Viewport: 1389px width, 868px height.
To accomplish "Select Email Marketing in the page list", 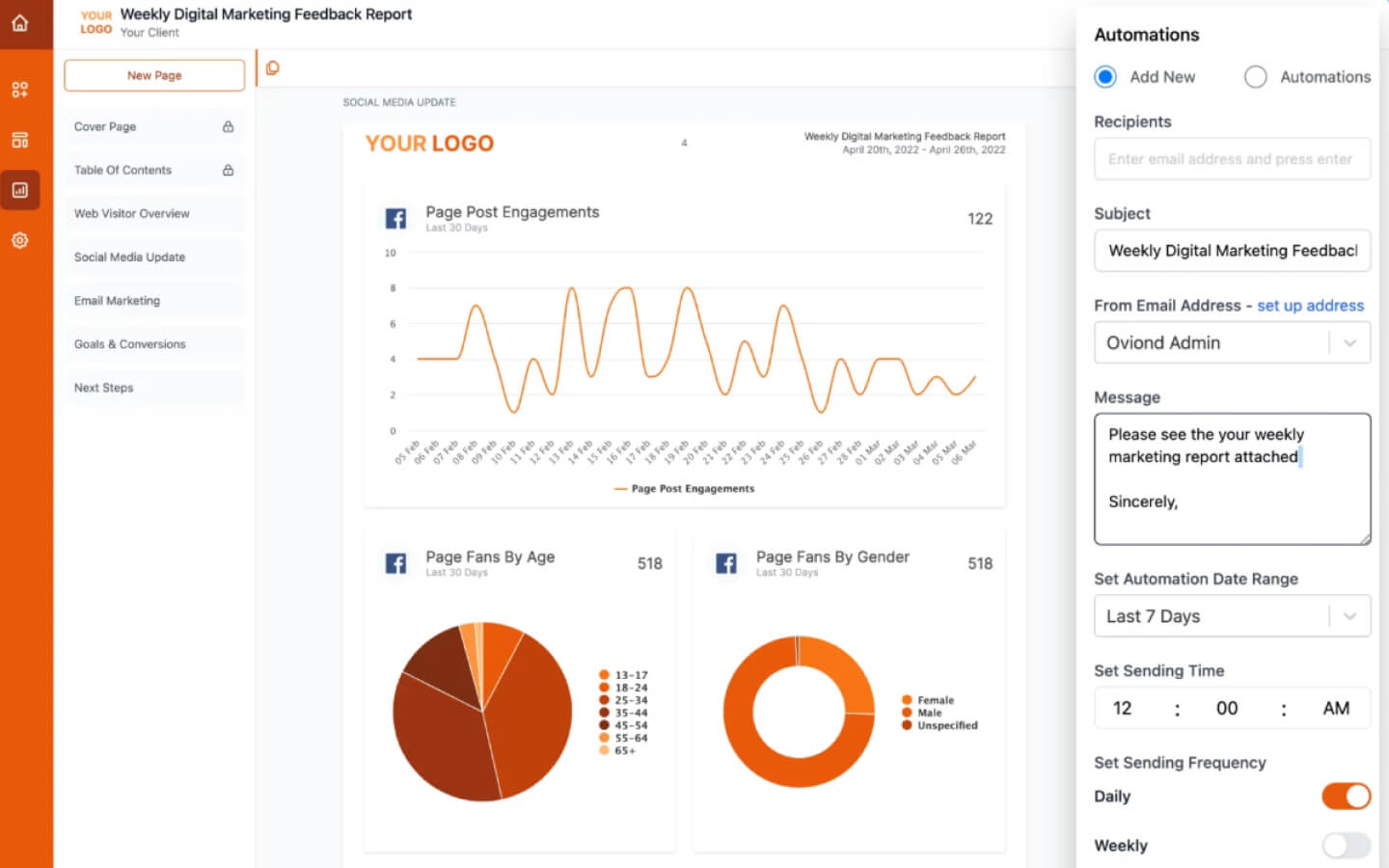I will click(117, 300).
